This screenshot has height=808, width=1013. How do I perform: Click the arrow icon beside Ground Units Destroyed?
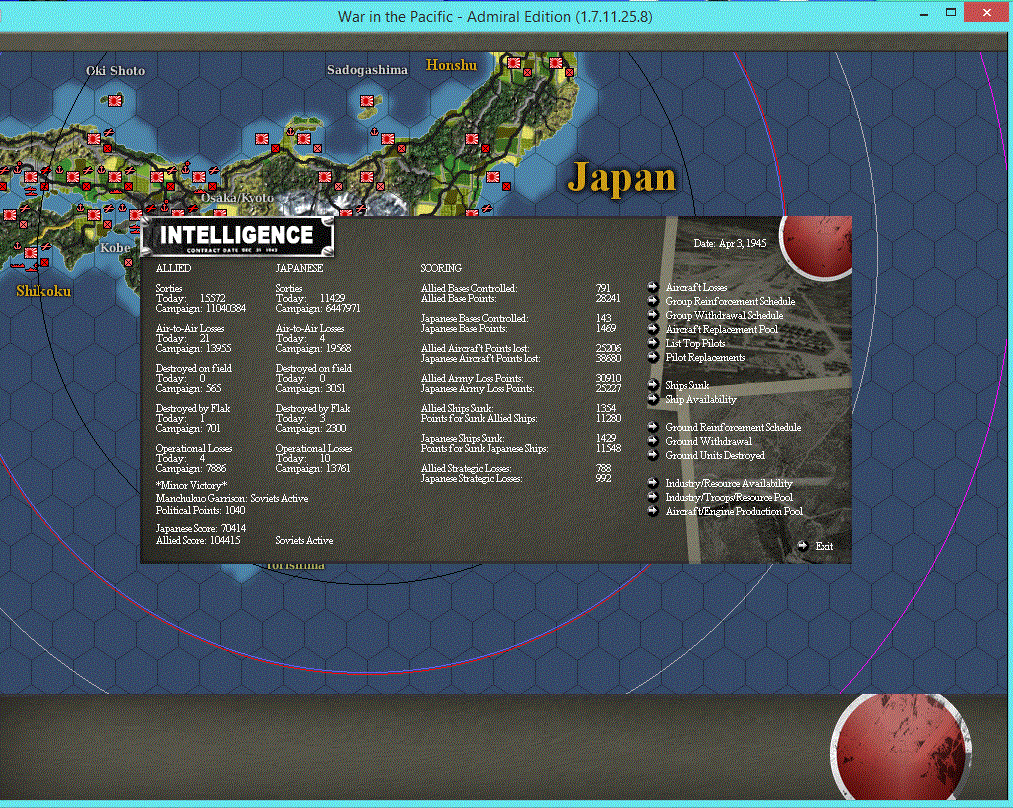pos(653,455)
